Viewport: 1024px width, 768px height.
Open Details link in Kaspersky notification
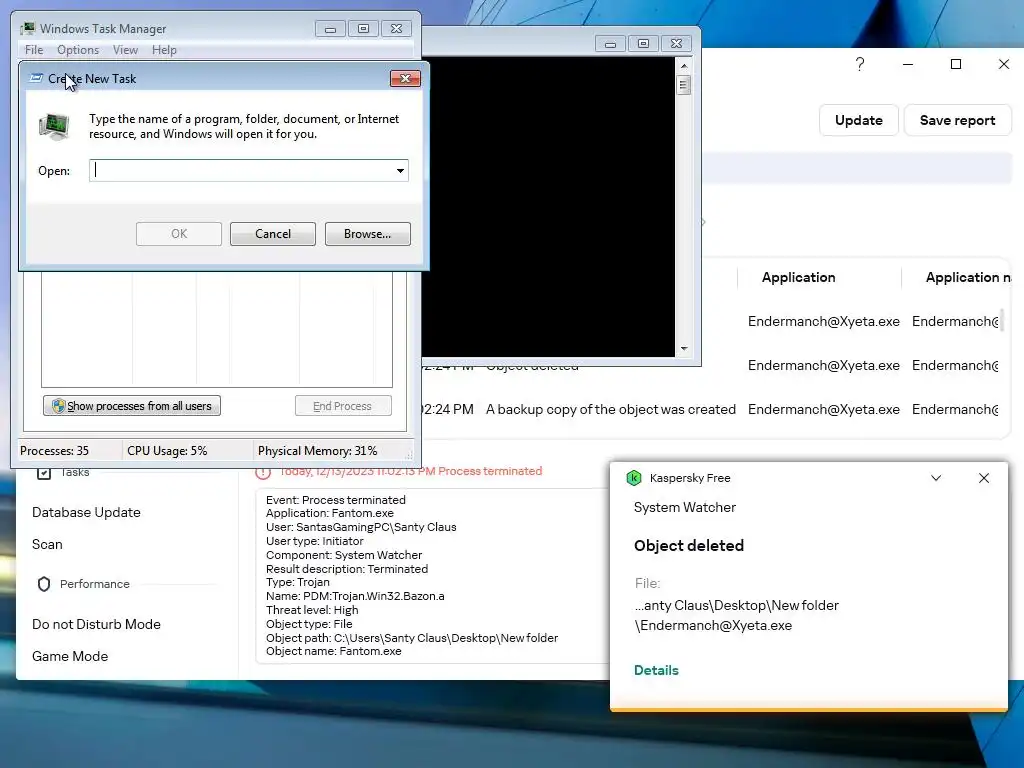coord(656,670)
